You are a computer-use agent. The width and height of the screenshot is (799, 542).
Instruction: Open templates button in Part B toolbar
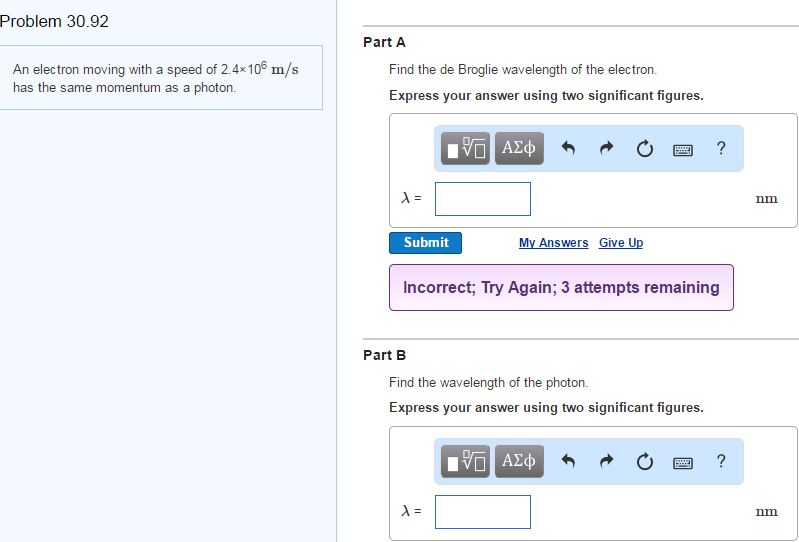tap(466, 461)
